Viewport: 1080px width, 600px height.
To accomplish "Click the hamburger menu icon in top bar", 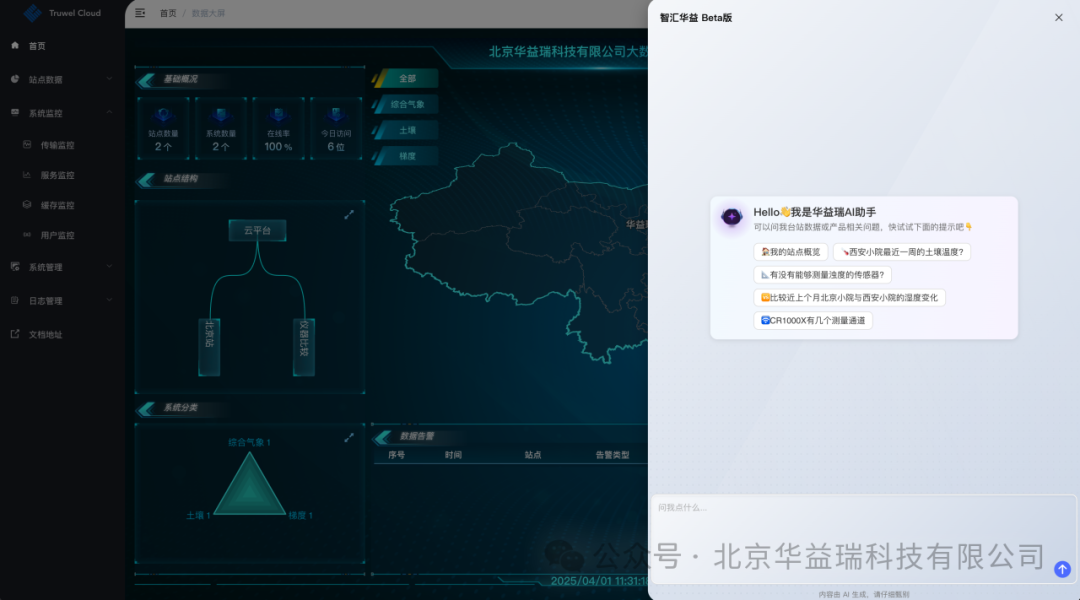I will tap(138, 13).
